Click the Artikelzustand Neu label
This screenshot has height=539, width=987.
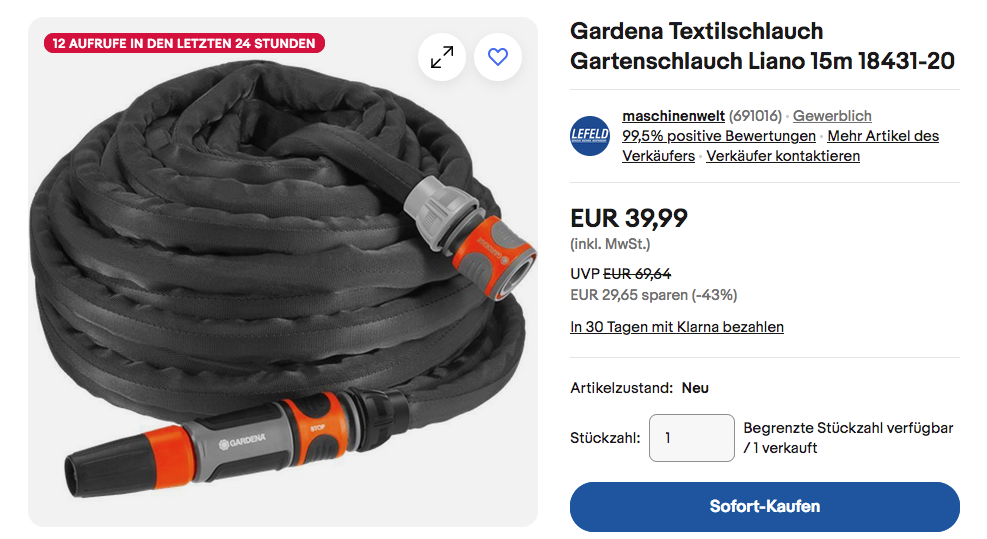point(639,388)
